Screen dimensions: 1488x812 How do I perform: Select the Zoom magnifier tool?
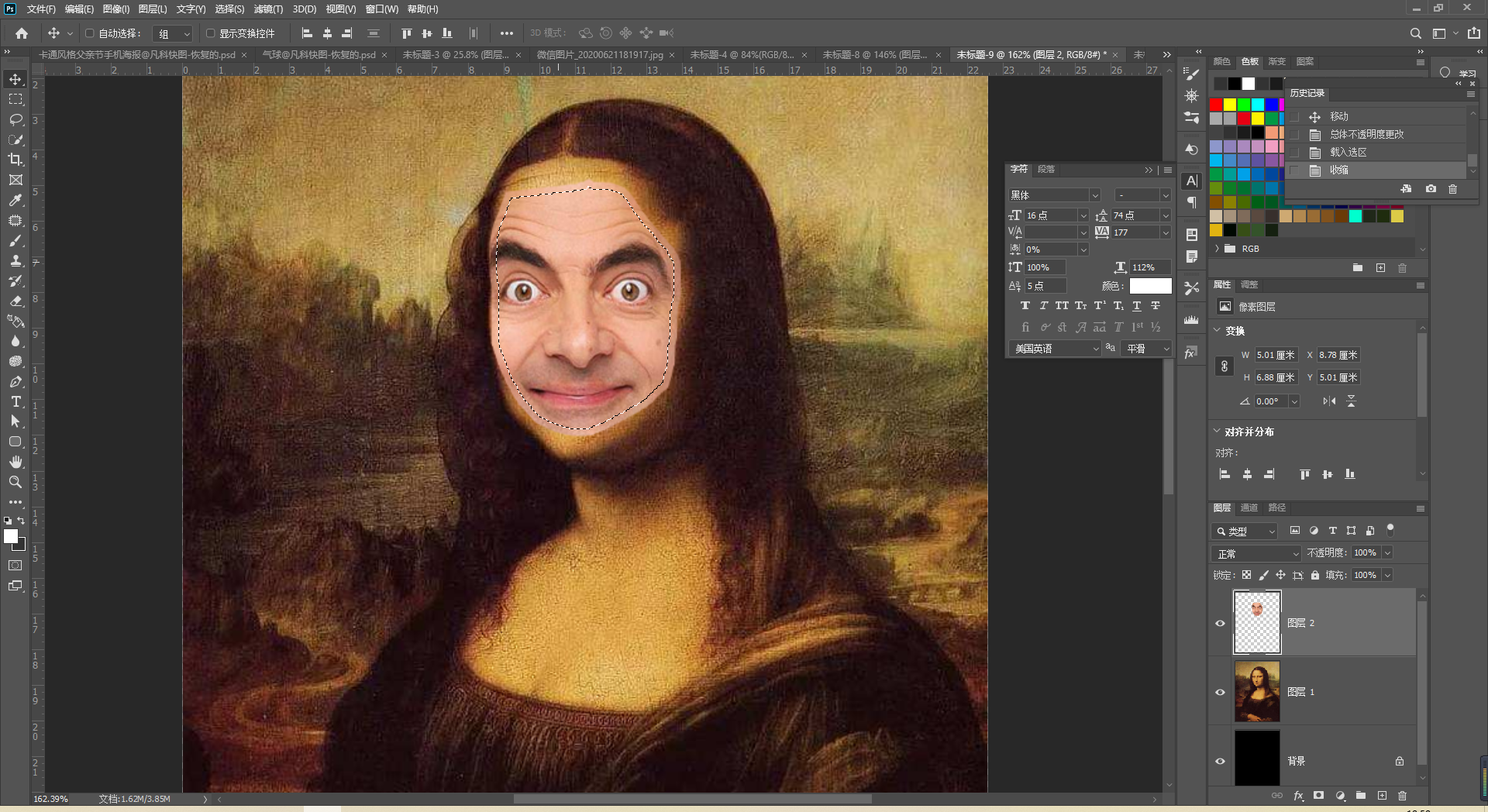coord(15,482)
